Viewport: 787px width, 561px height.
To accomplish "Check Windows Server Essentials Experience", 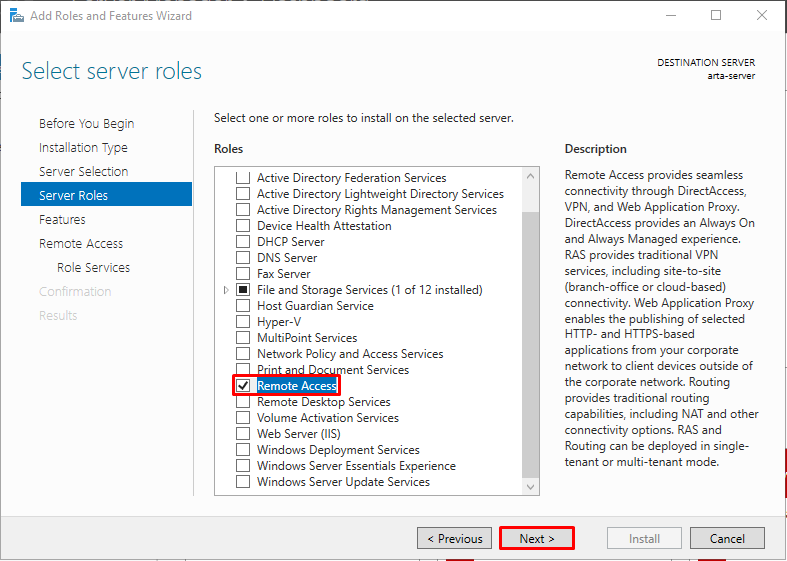I will click(243, 466).
